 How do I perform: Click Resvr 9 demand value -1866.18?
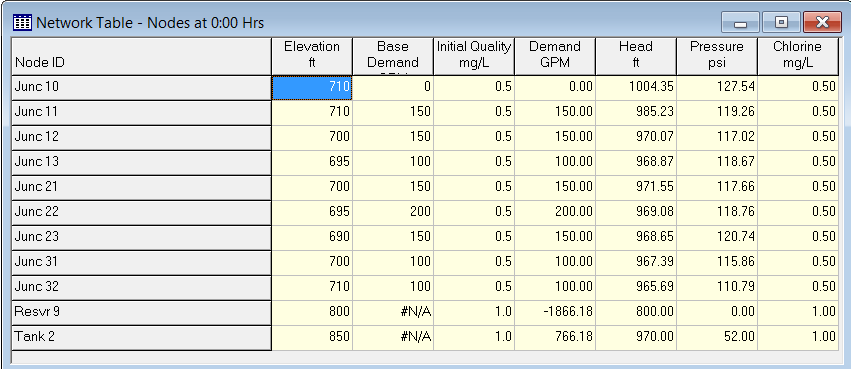(555, 313)
